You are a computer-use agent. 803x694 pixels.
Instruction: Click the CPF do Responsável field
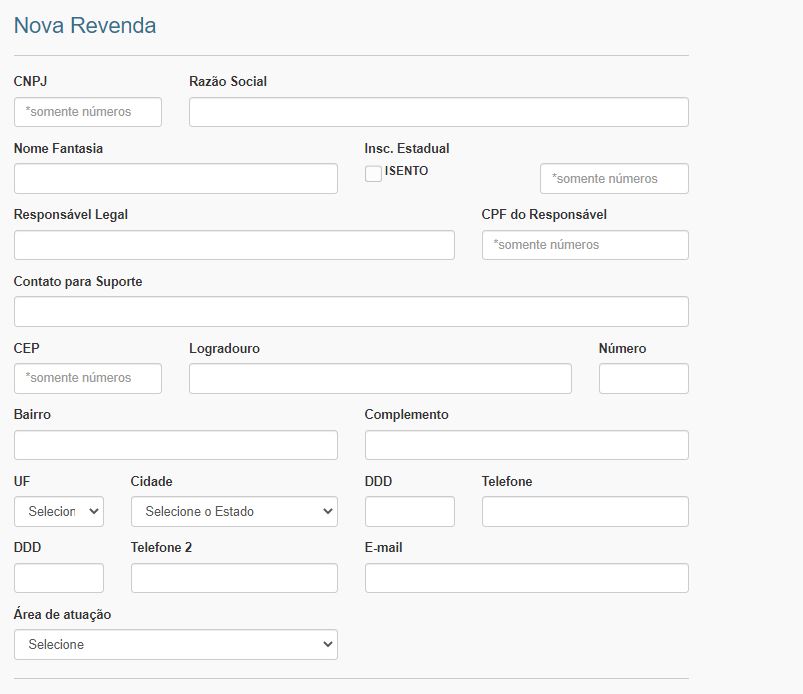585,245
